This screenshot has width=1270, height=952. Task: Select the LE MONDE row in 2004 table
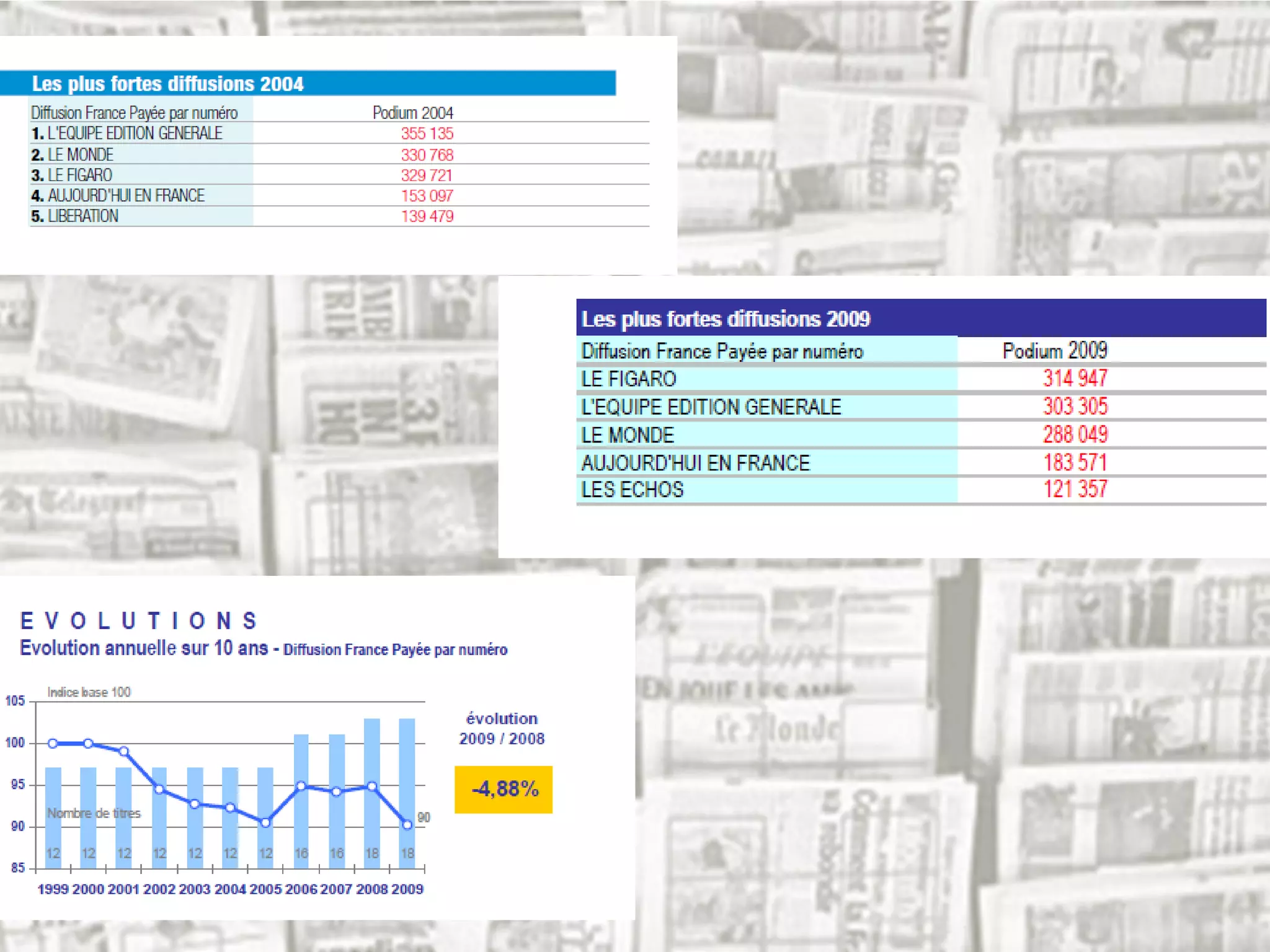(x=81, y=154)
